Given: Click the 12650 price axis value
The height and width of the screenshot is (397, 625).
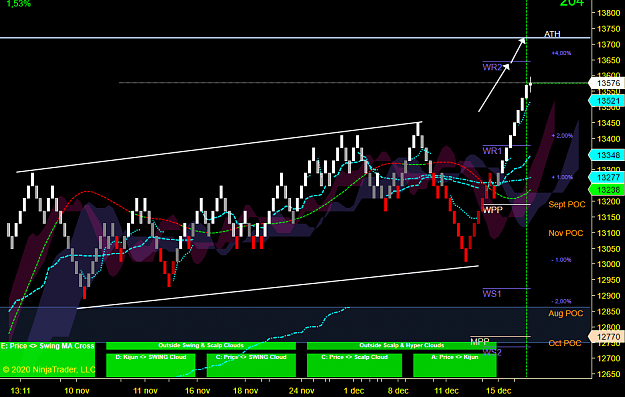Looking at the screenshot, I should (x=608, y=374).
